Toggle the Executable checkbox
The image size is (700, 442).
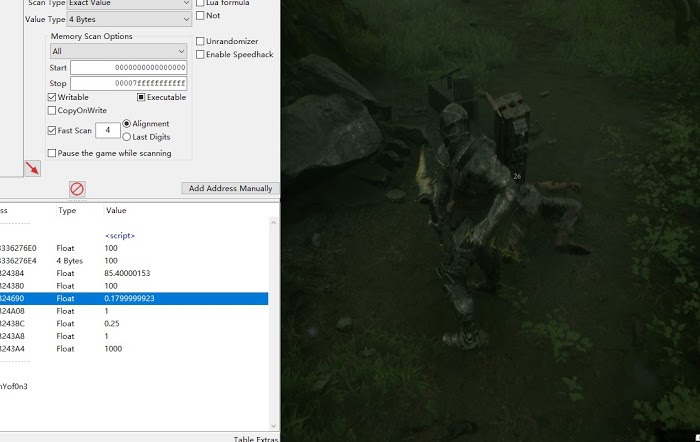pyautogui.click(x=141, y=97)
